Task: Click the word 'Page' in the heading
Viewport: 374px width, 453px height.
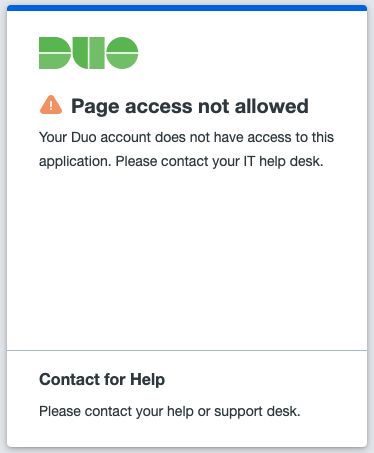Action: coord(95,107)
